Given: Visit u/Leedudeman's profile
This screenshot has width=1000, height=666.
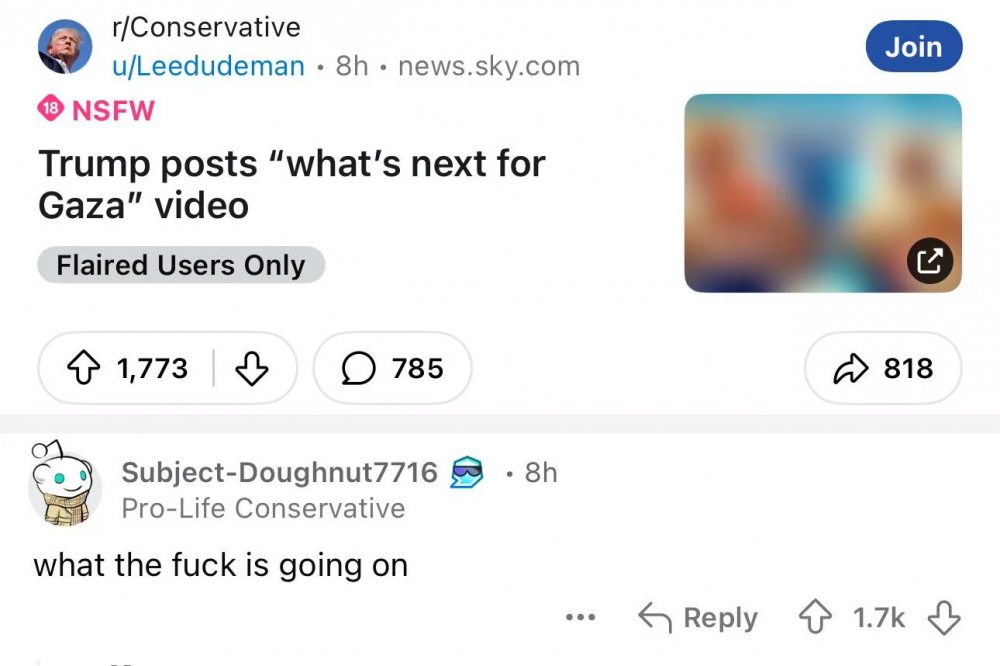Looking at the screenshot, I should tap(208, 66).
